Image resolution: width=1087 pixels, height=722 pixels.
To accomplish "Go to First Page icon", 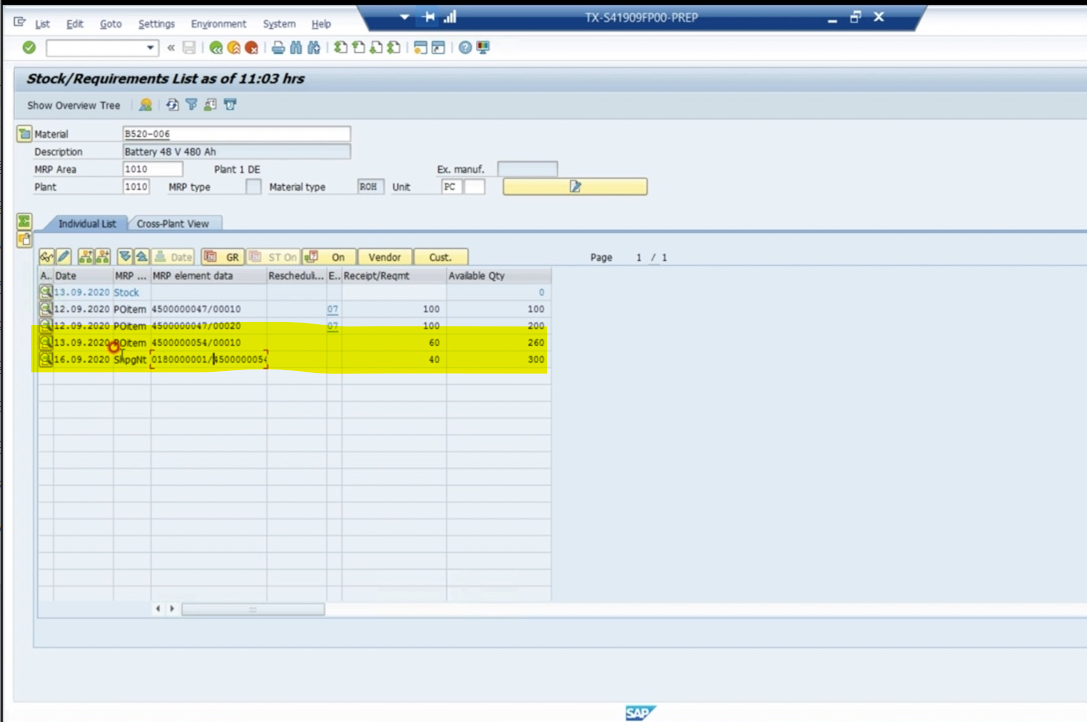I will coord(340,48).
